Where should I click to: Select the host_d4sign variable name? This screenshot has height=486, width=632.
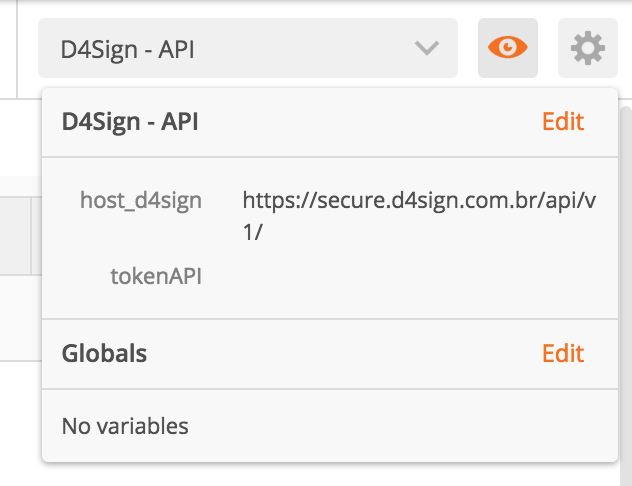coord(141,200)
